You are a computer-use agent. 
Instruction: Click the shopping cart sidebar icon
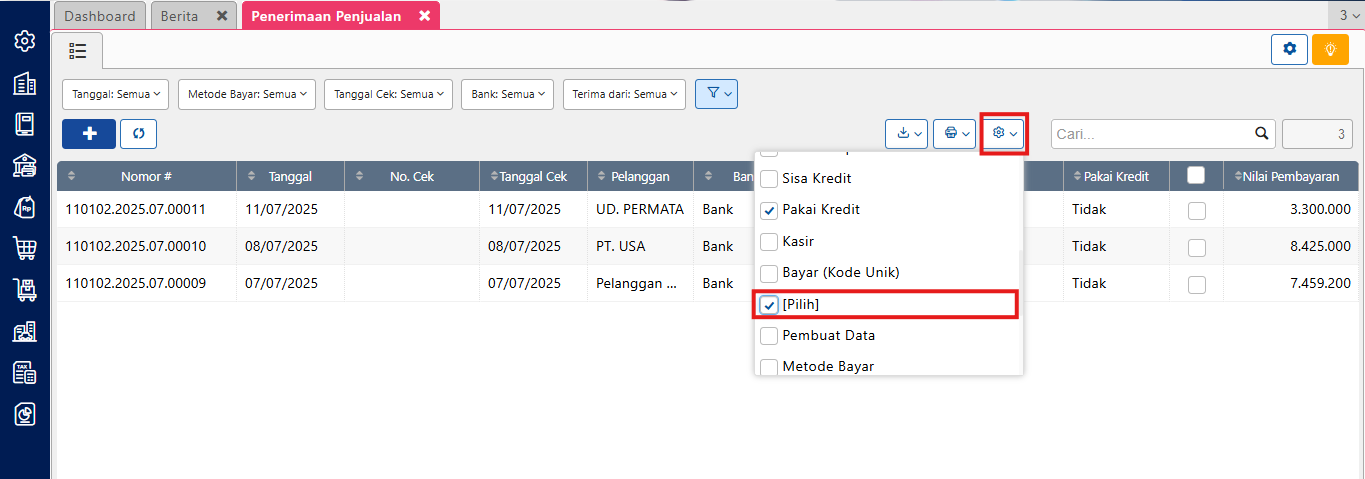[25, 248]
